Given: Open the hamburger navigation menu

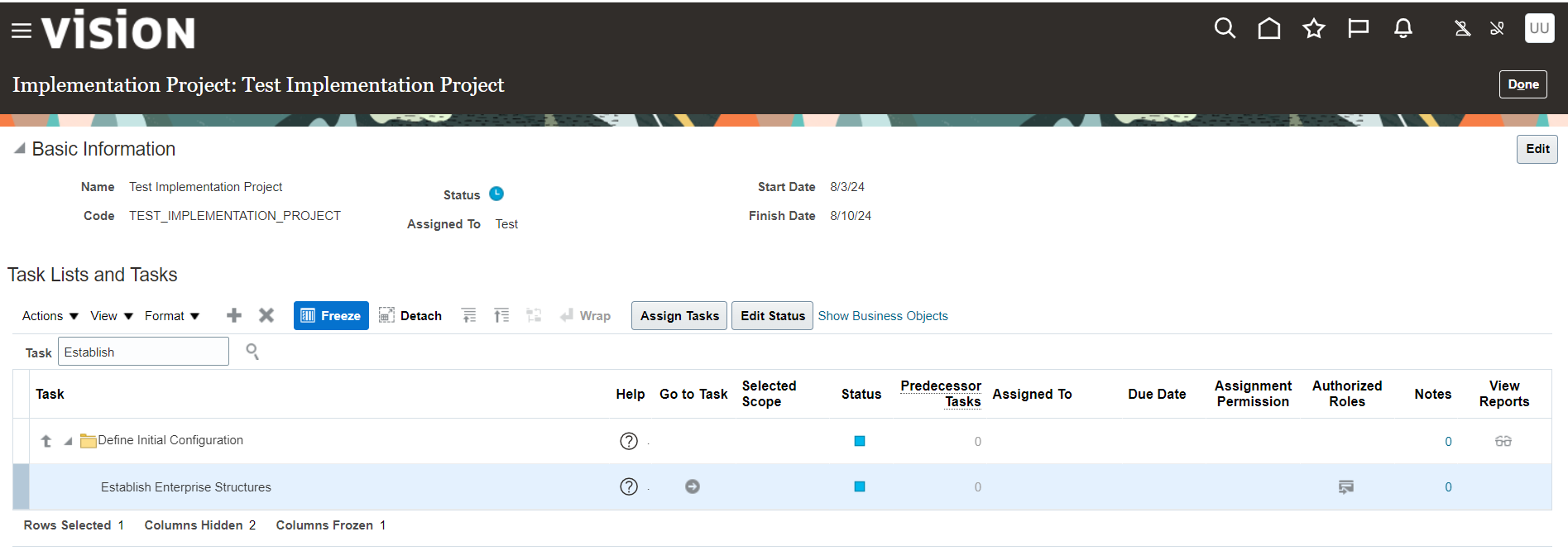Looking at the screenshot, I should point(22,31).
